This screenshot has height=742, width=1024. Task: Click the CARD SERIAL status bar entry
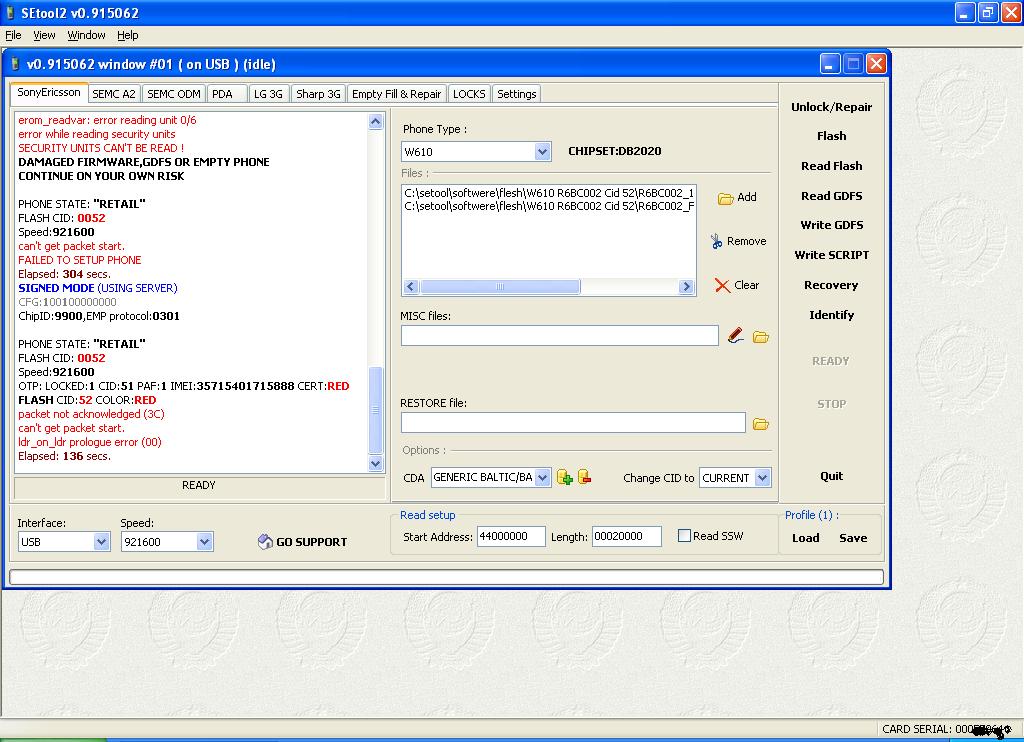coord(946,730)
